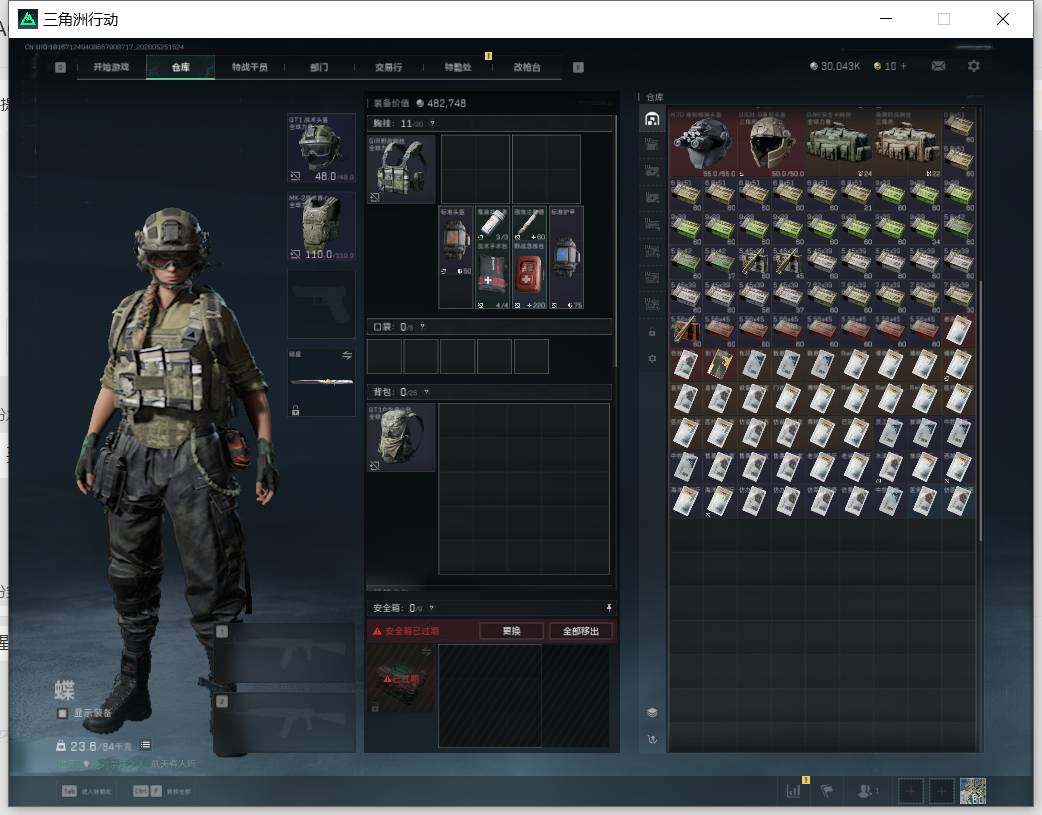Click the warehouse scrollbar thumb

[x=980, y=409]
